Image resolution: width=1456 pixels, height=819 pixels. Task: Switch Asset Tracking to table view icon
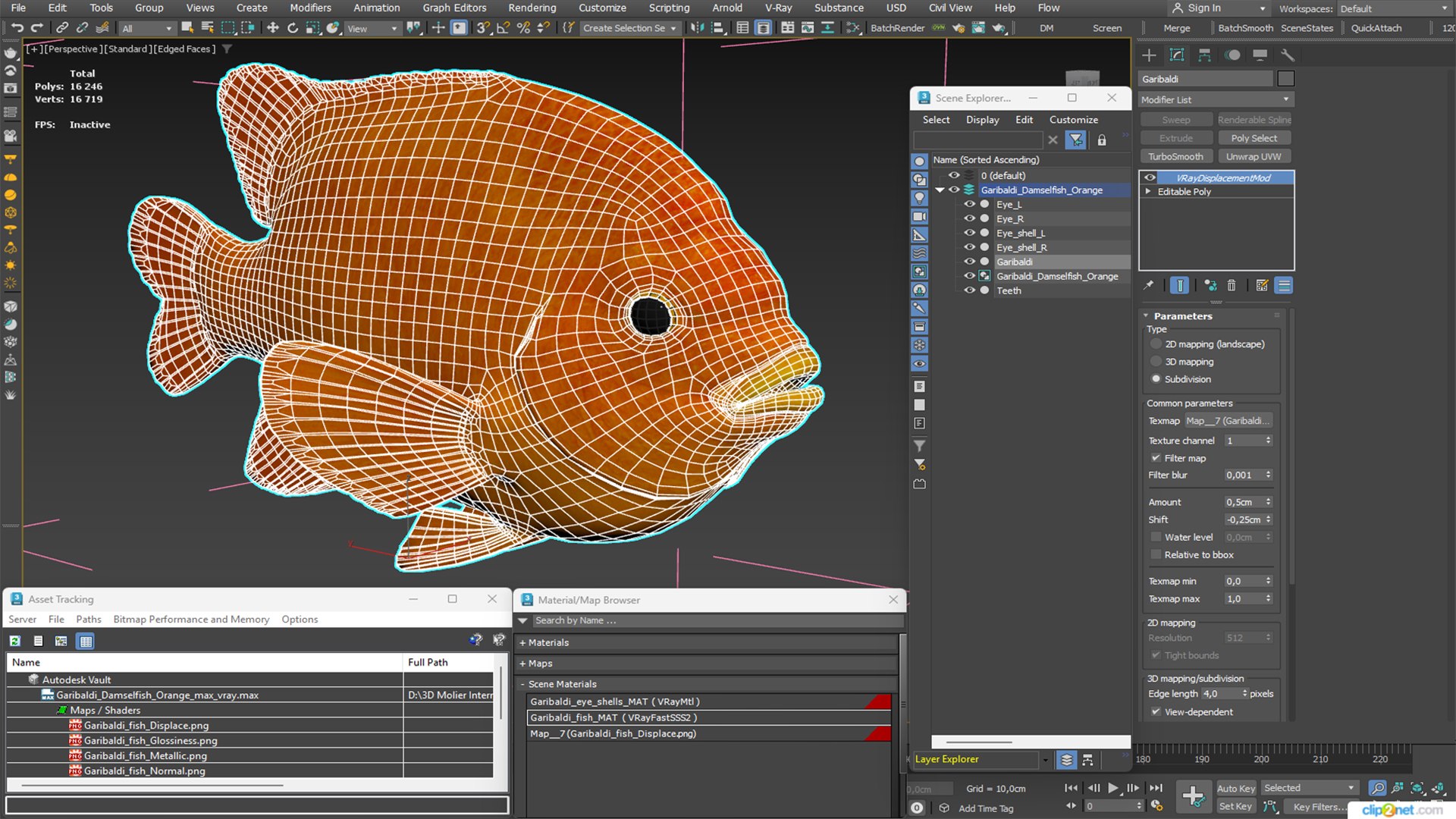click(86, 642)
